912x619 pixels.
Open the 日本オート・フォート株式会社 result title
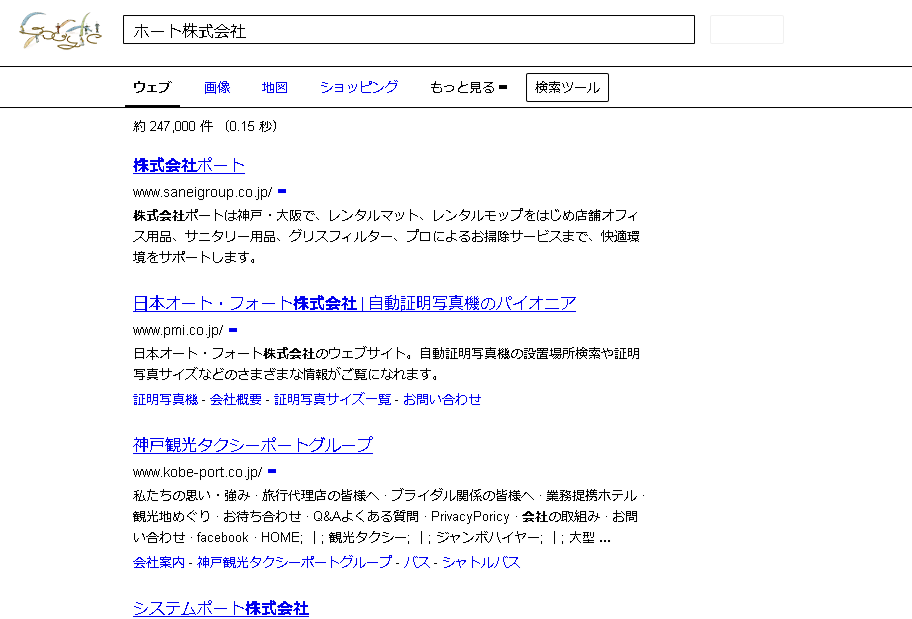[354, 303]
